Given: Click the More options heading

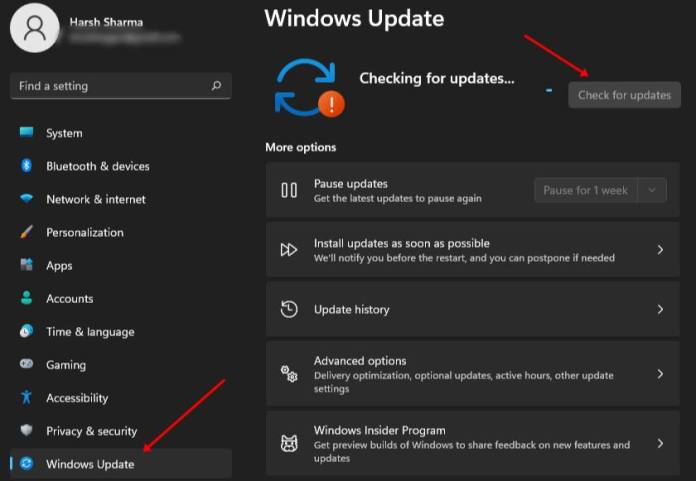Looking at the screenshot, I should pyautogui.click(x=301, y=147).
